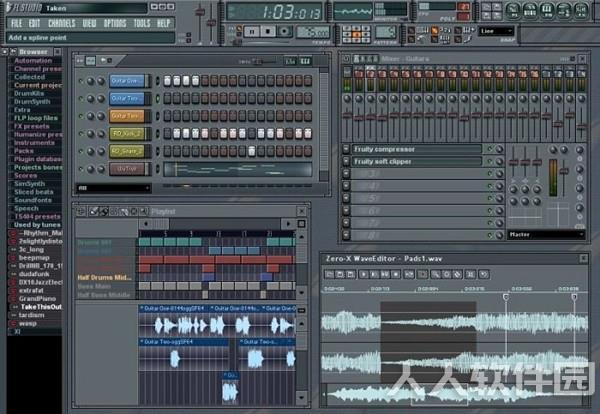Mute the FD_Kick_2 channel LED

point(81,134)
